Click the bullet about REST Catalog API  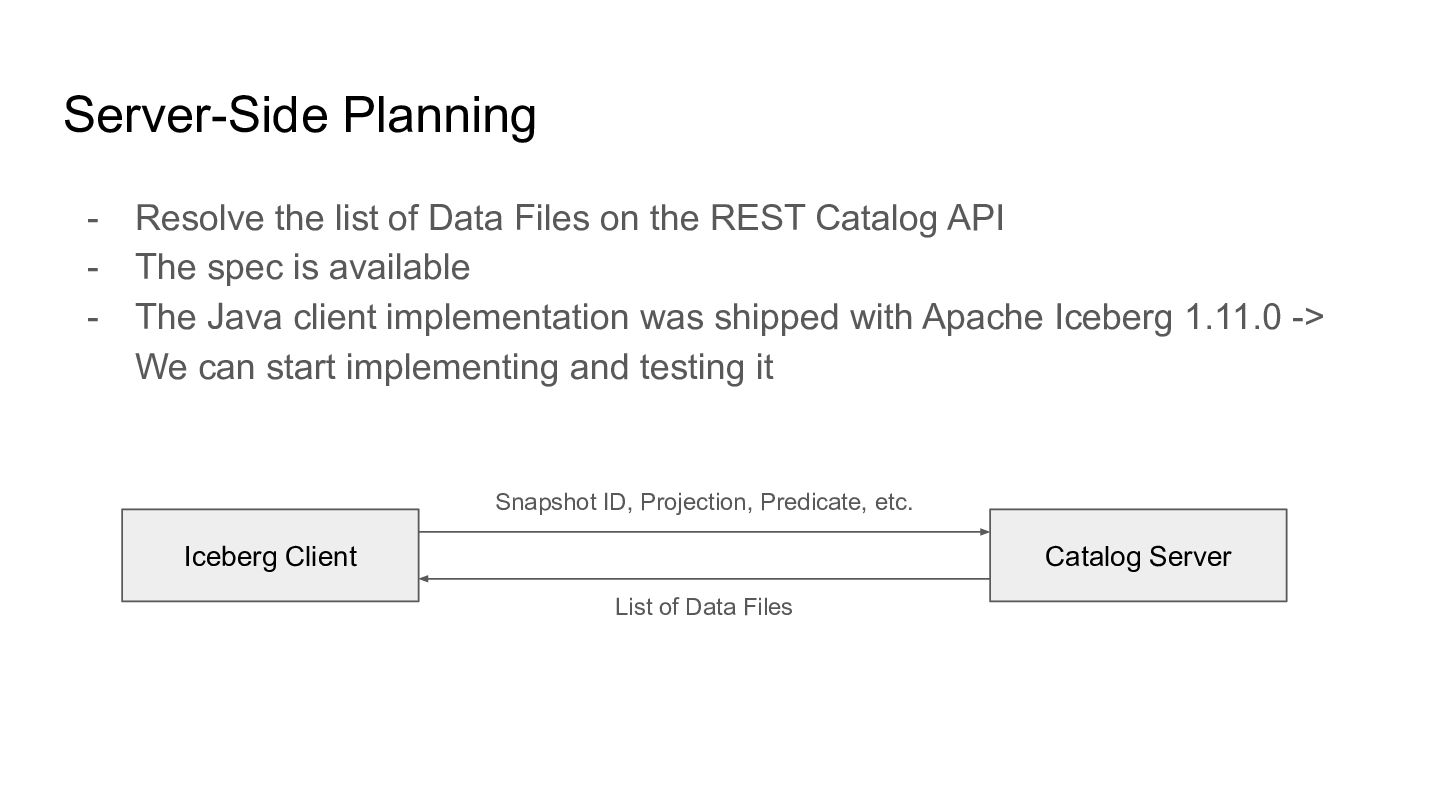[569, 217]
